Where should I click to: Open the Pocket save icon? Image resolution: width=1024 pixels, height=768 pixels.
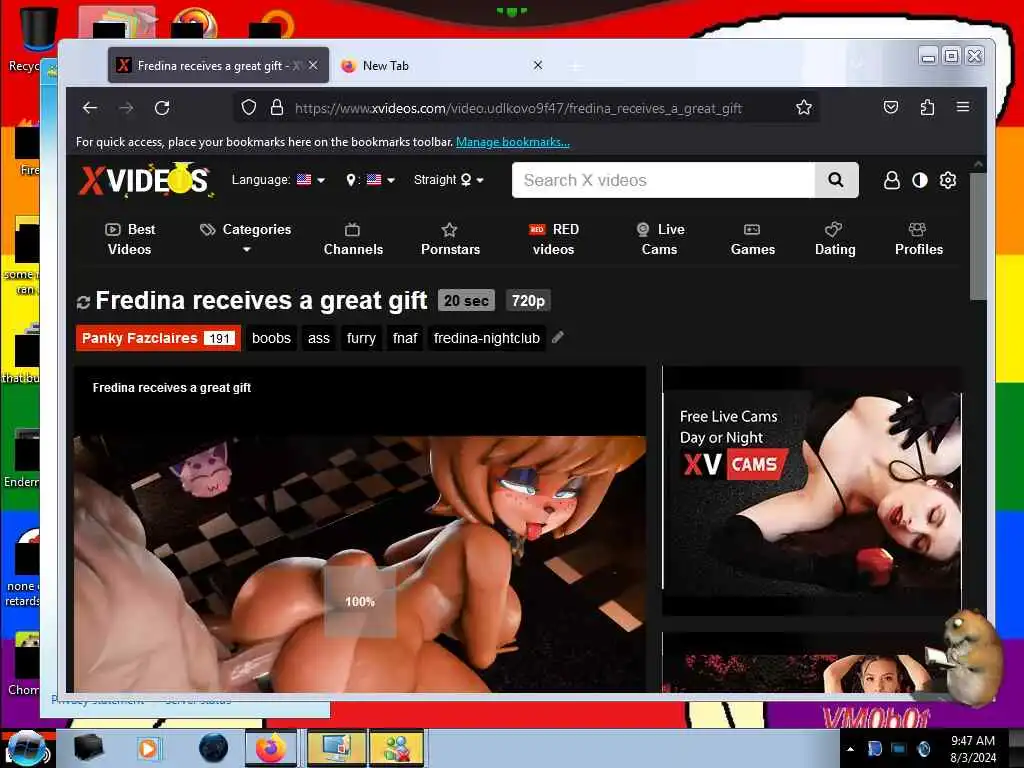click(891, 107)
